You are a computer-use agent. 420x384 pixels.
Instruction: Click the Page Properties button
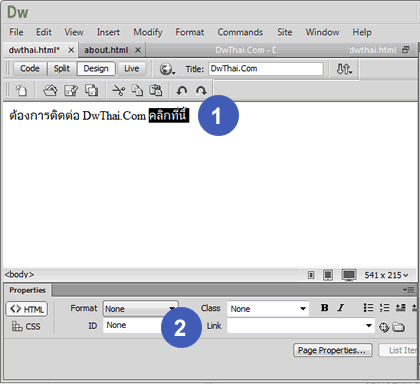(332, 350)
